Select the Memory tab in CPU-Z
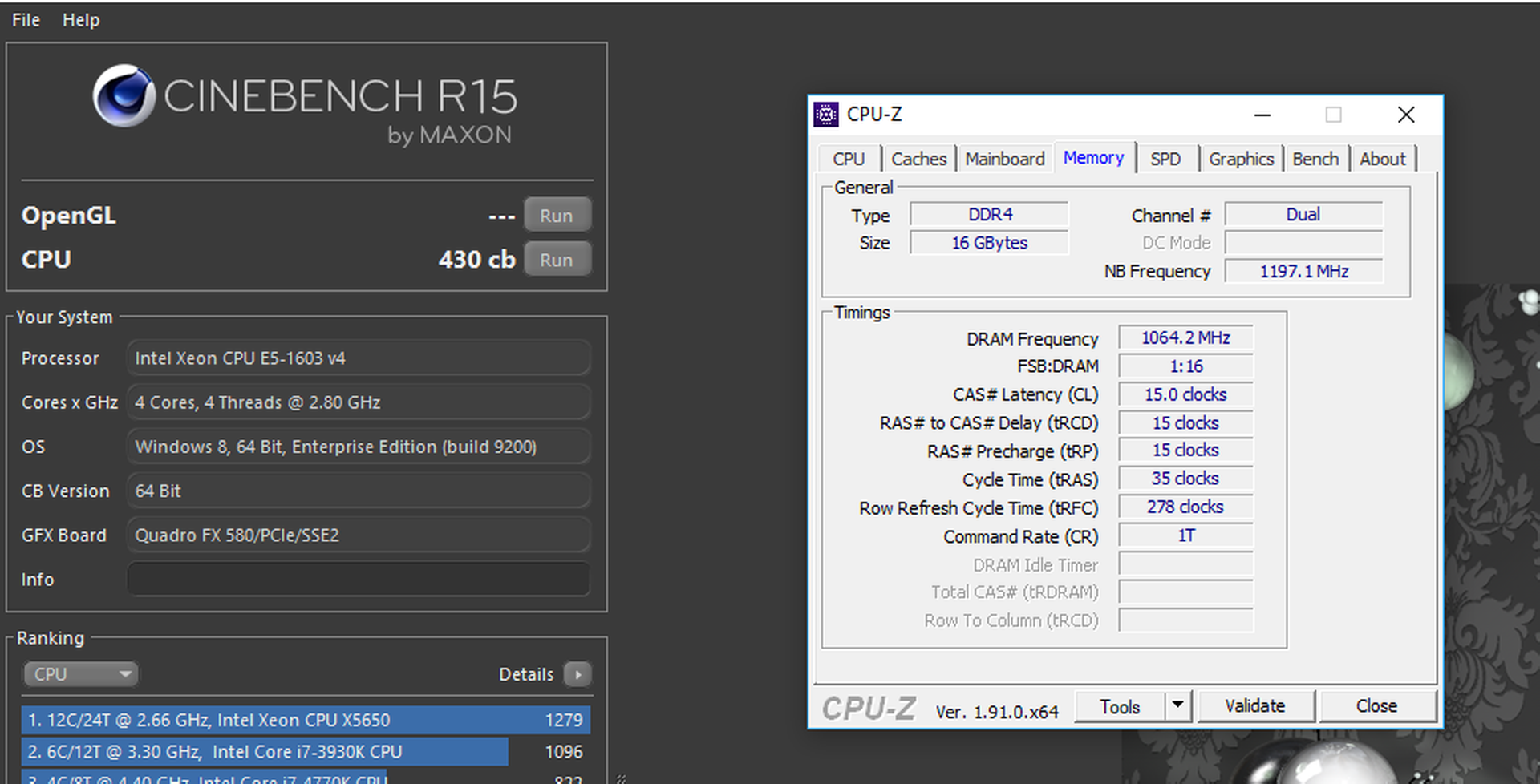The image size is (1540, 784). pos(1093,157)
